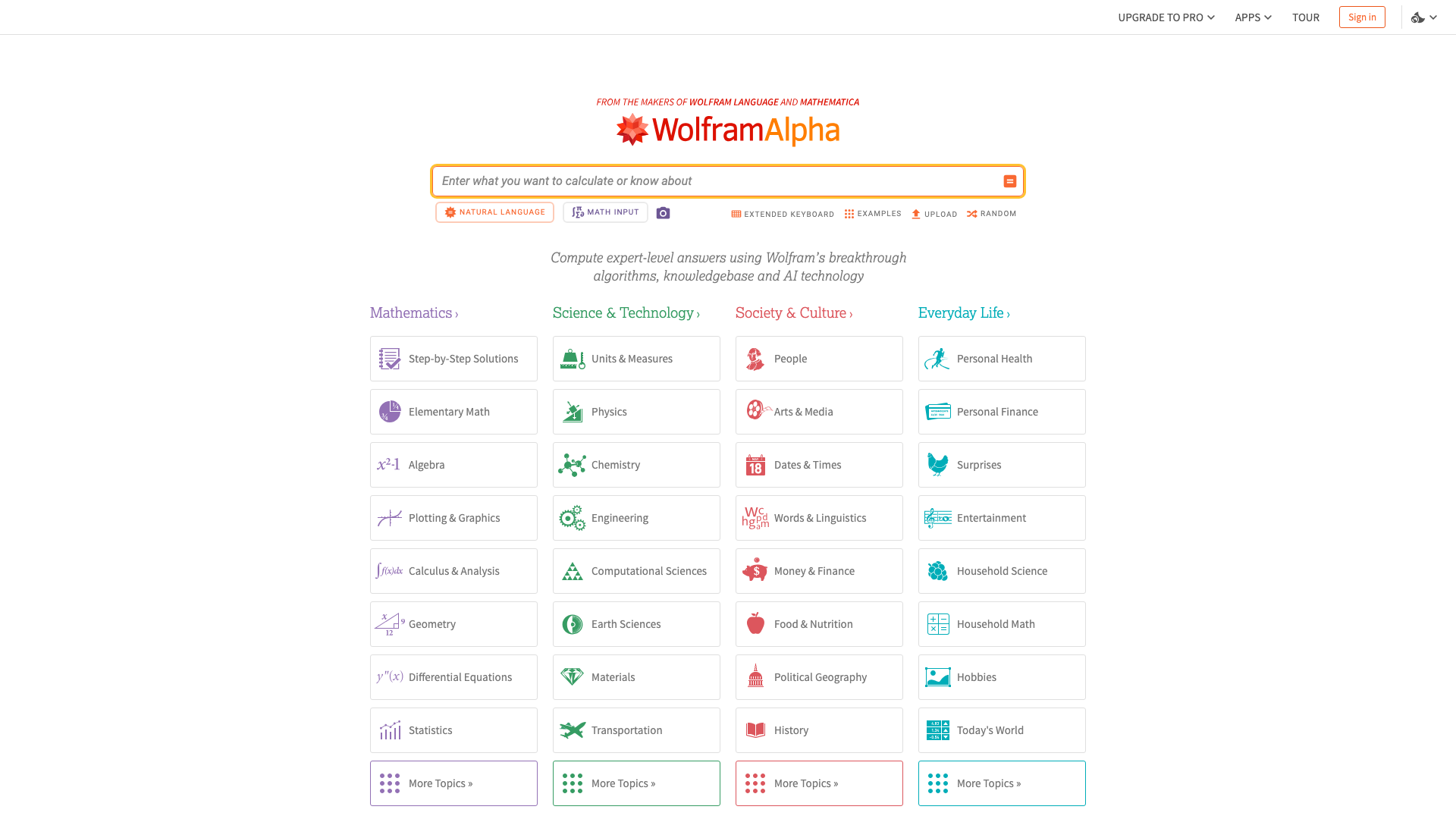Open the APPS dropdown
The image size is (1456, 819).
(x=1252, y=17)
